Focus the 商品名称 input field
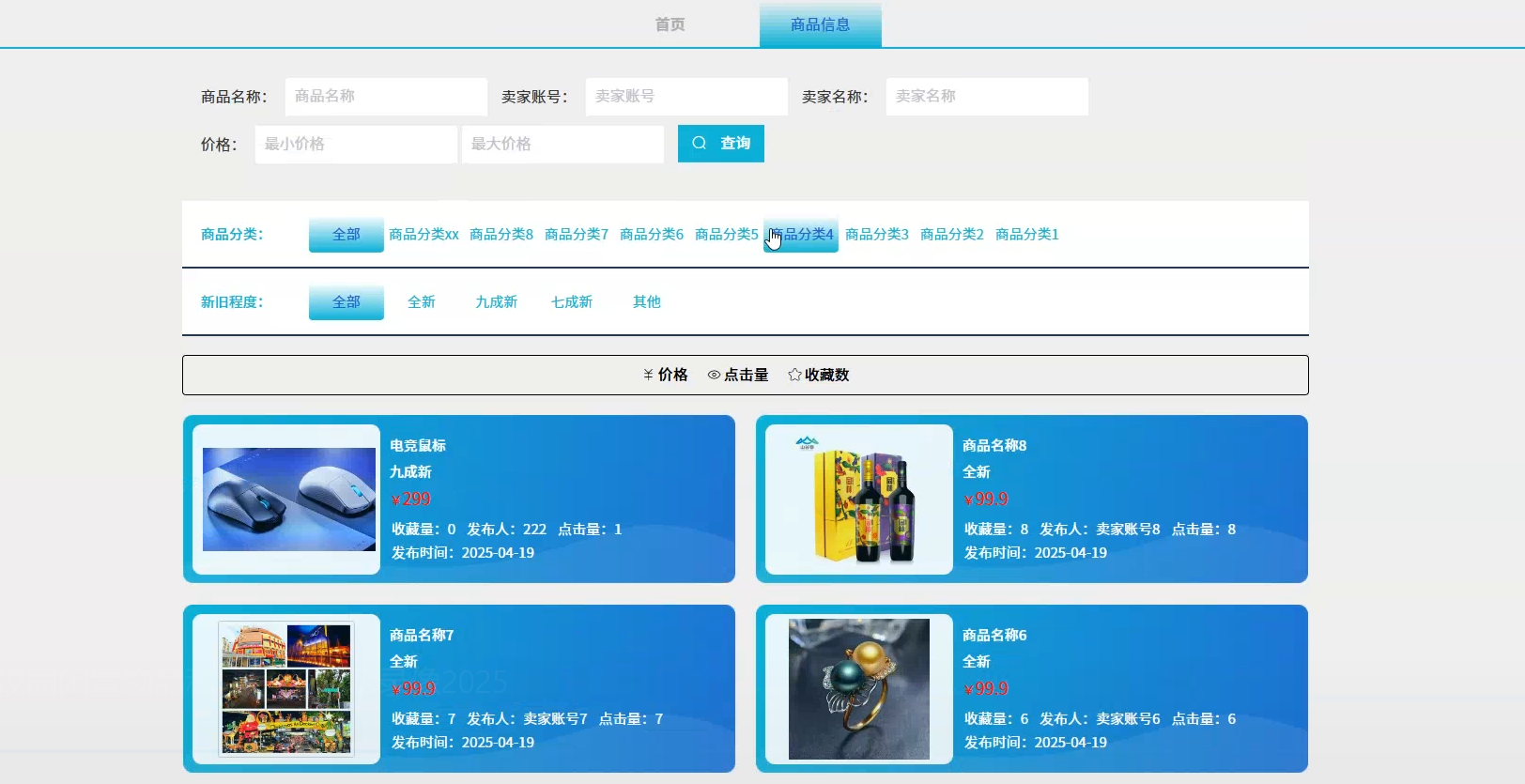Viewport: 1525px width, 784px height. [386, 97]
